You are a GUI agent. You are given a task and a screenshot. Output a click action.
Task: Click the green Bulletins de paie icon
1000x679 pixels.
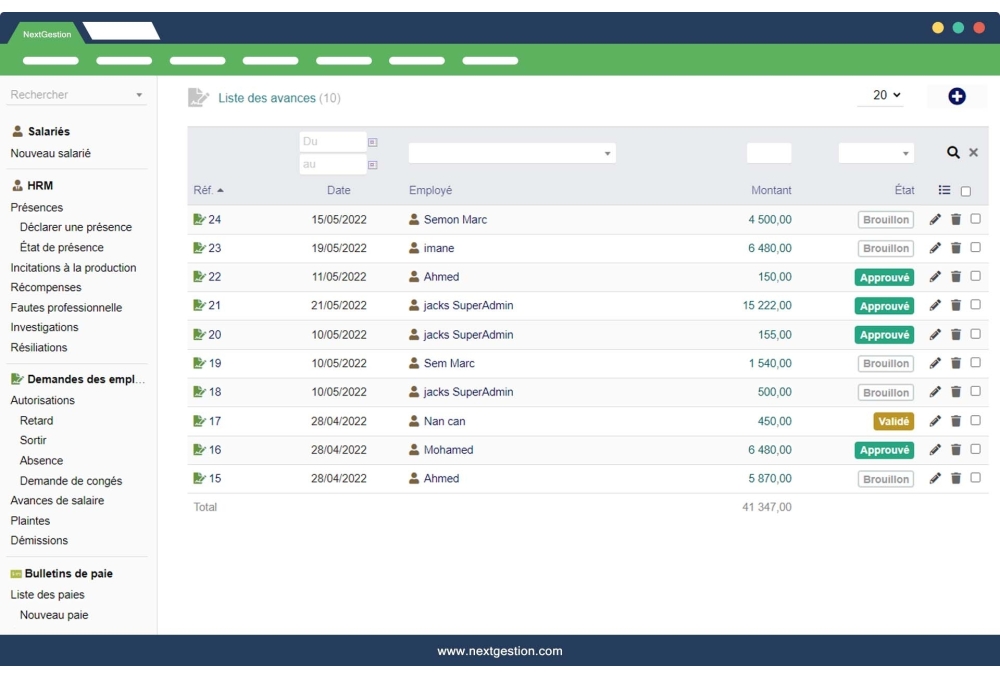(16, 573)
